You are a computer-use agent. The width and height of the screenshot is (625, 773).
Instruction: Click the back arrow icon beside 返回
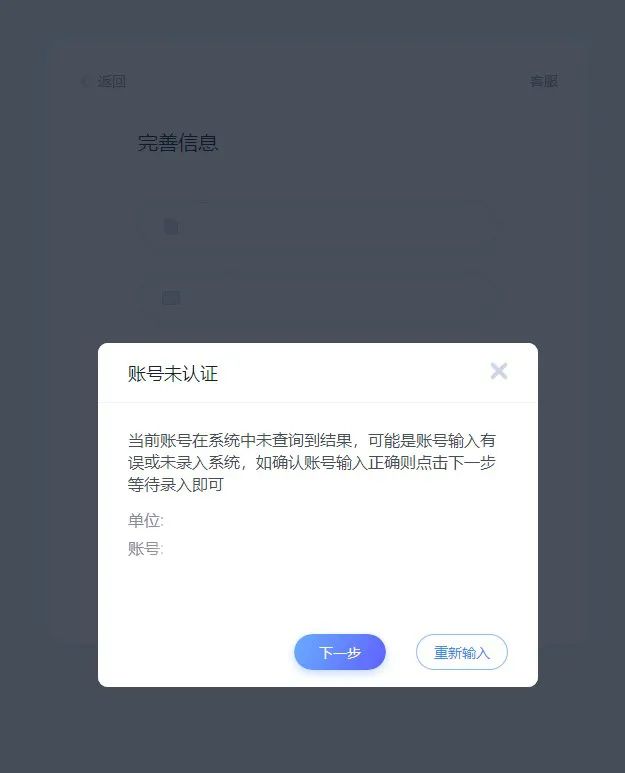(83, 81)
